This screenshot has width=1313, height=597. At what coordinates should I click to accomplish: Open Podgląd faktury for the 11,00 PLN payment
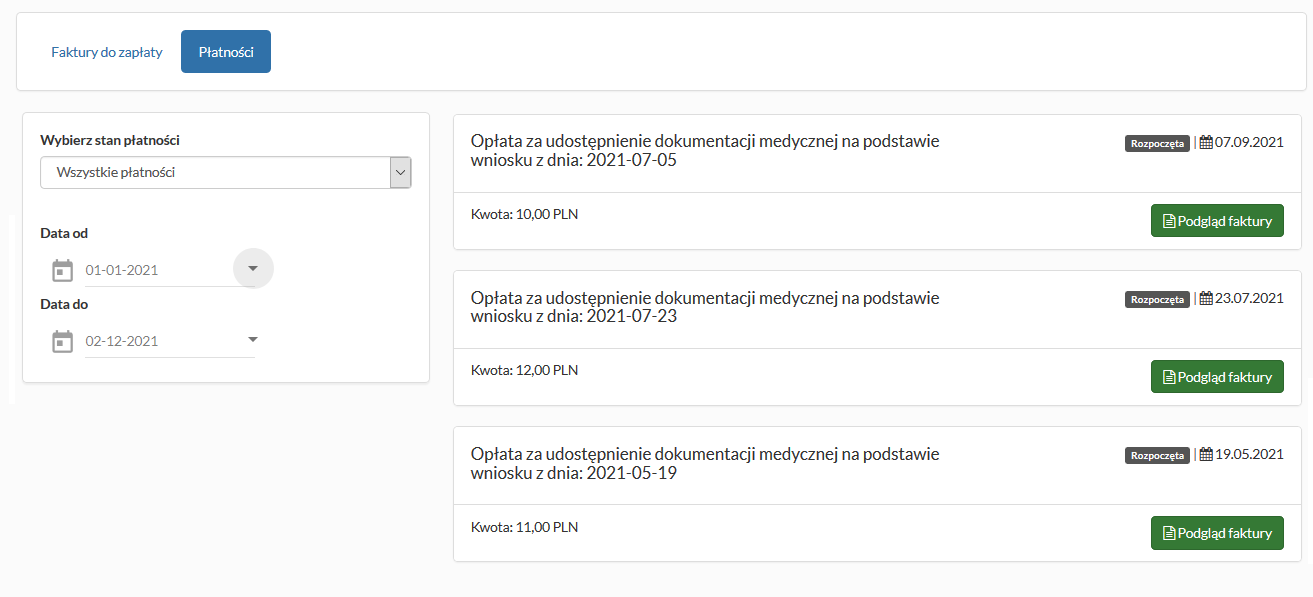click(x=1217, y=533)
